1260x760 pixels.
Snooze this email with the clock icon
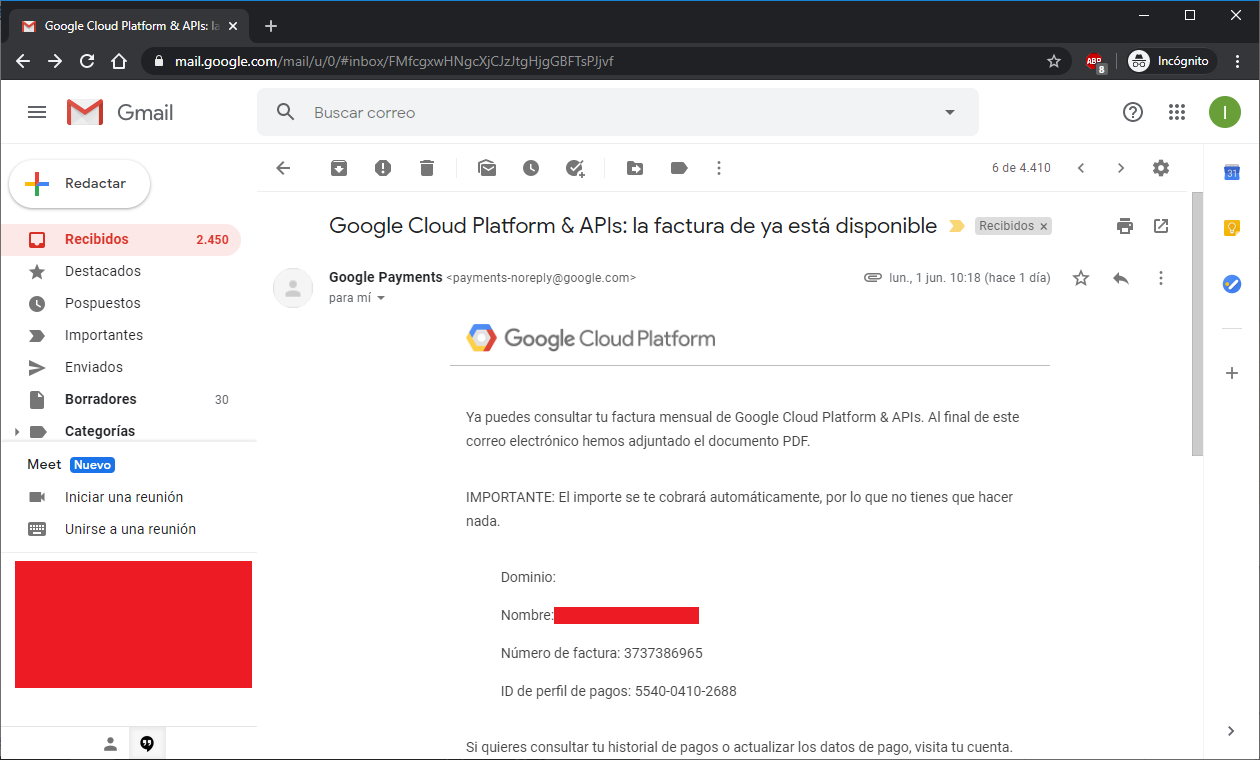tap(531, 168)
